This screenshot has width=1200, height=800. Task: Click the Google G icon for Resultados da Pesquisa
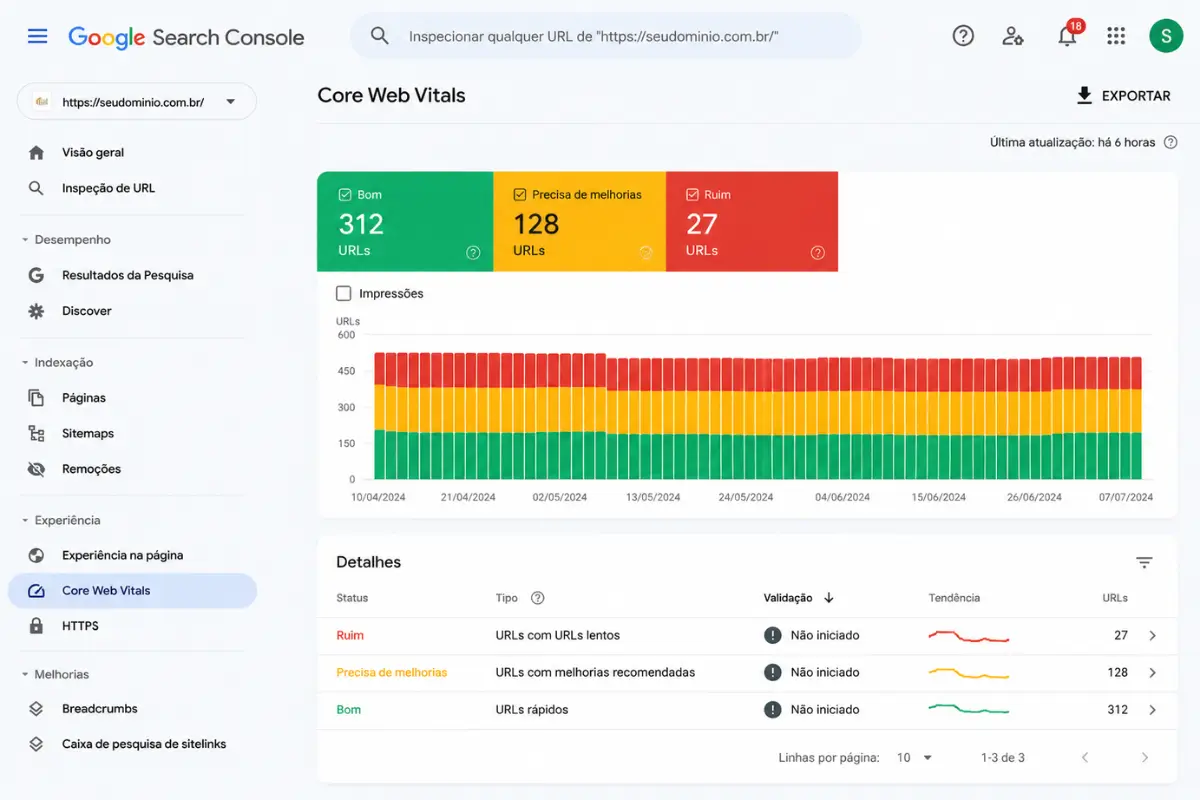tap(37, 275)
